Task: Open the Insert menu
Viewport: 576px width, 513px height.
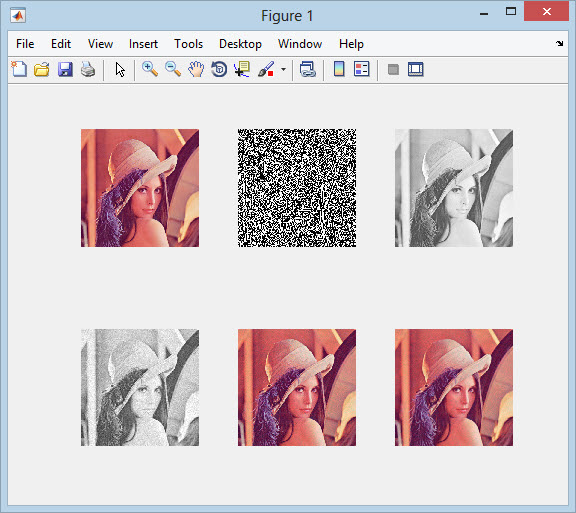Action: 143,44
